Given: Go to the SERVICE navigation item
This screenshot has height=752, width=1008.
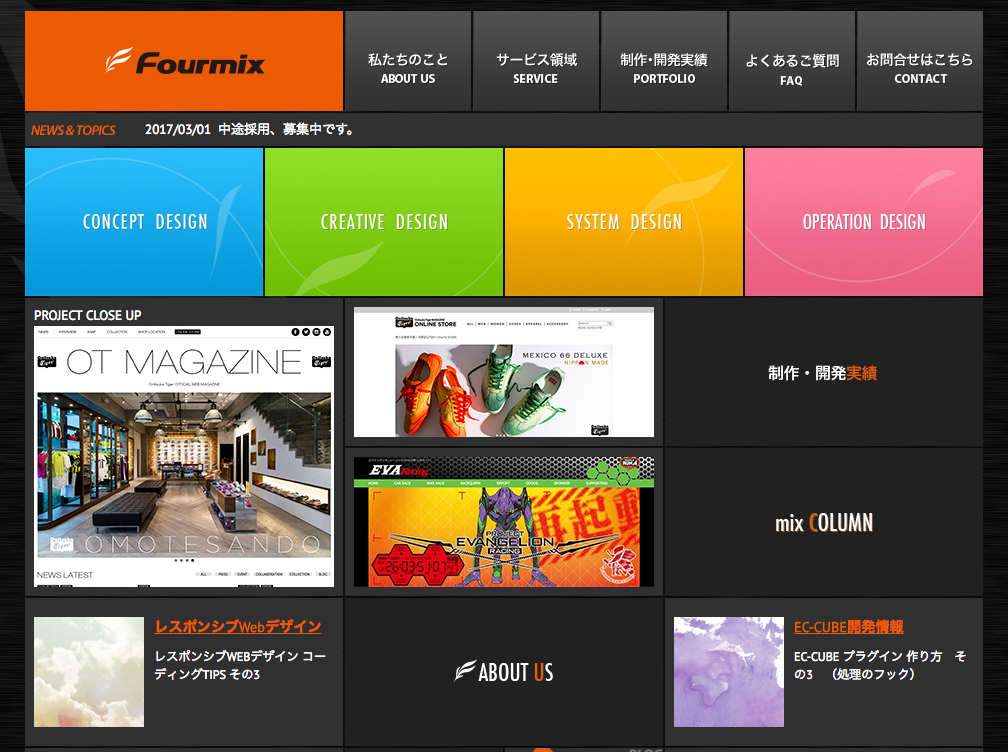Looking at the screenshot, I should 536,68.
